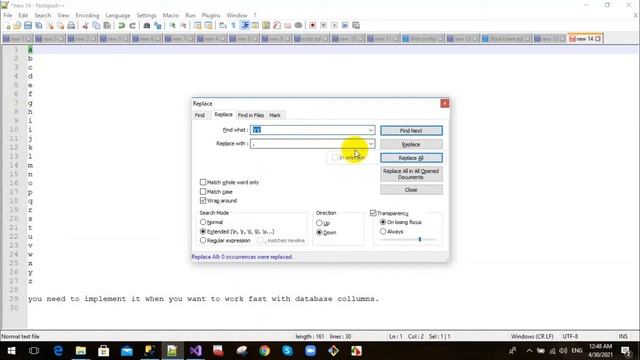
Task: Click the 'you need to implement' text line
Action: (x=203, y=299)
